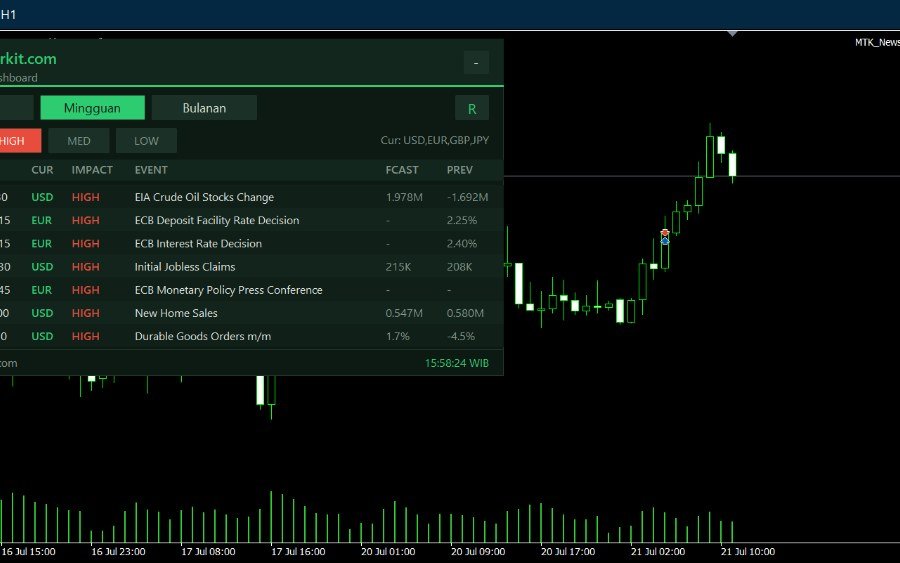Select the Initial Jobless Claims event
The height and width of the screenshot is (563, 900).
[185, 267]
